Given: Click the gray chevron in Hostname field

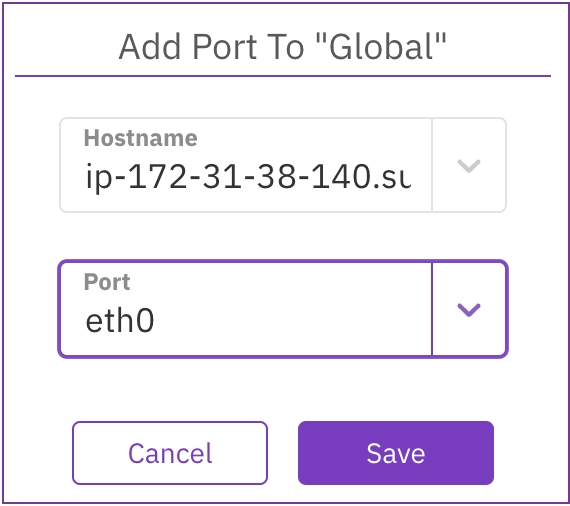Looking at the screenshot, I should coord(469,166).
